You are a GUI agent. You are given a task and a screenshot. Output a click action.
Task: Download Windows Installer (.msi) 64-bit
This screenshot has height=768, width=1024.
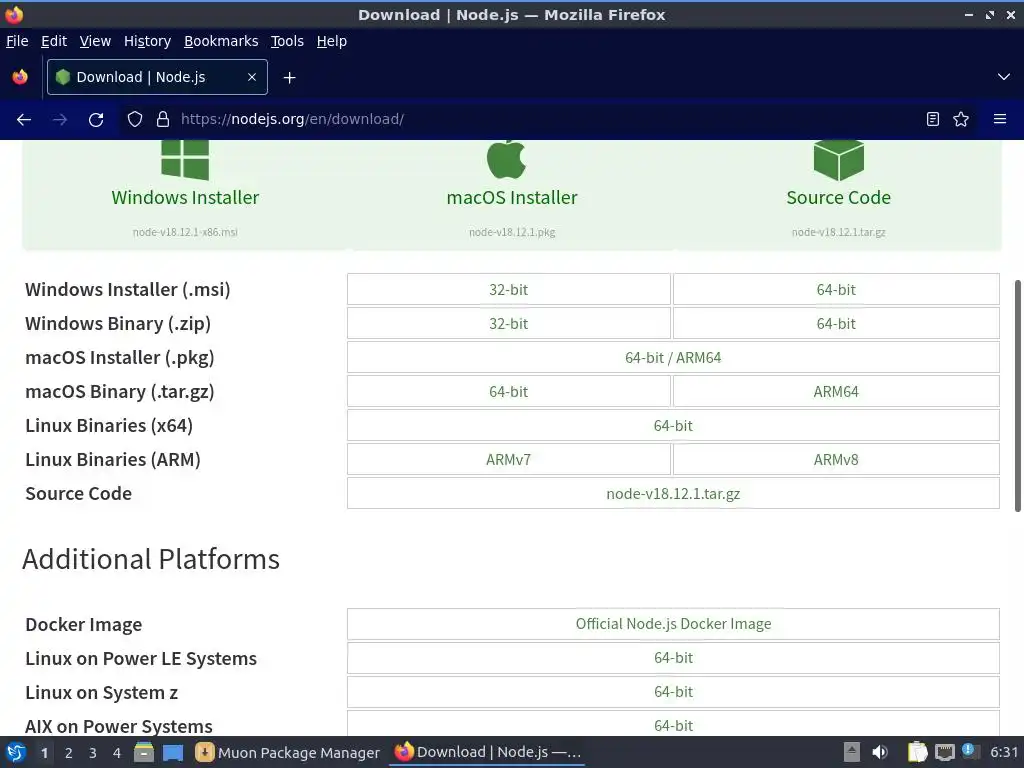click(836, 289)
